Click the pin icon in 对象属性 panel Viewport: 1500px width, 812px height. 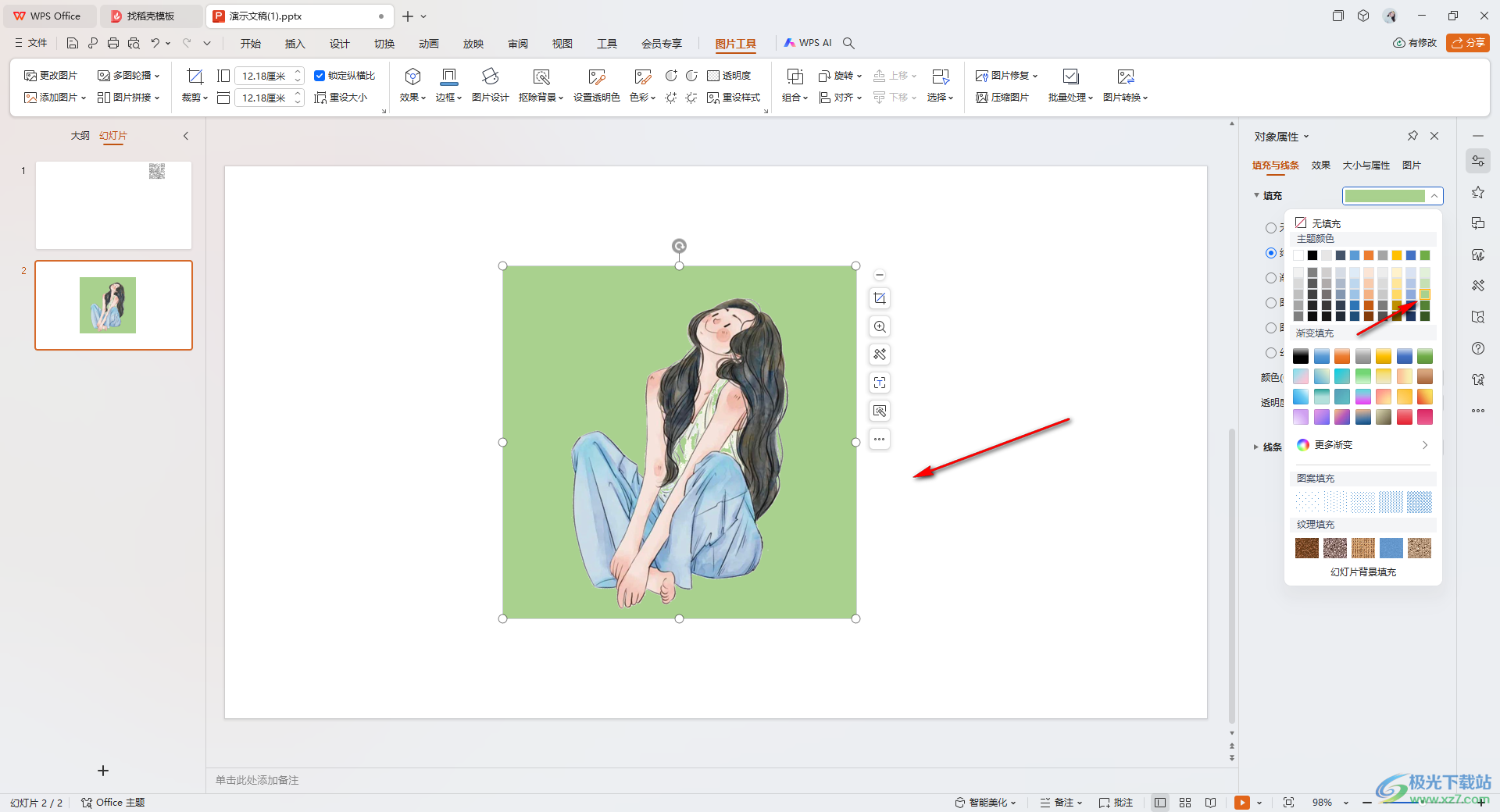click(x=1412, y=136)
